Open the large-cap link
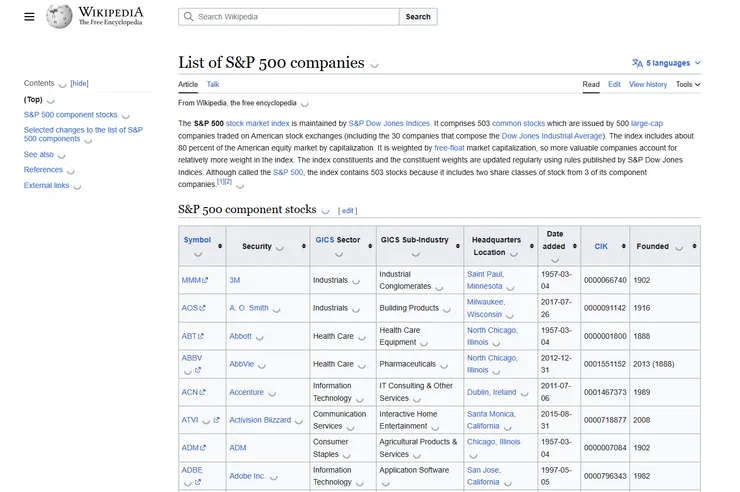The height and width of the screenshot is (492, 740). coord(647,124)
